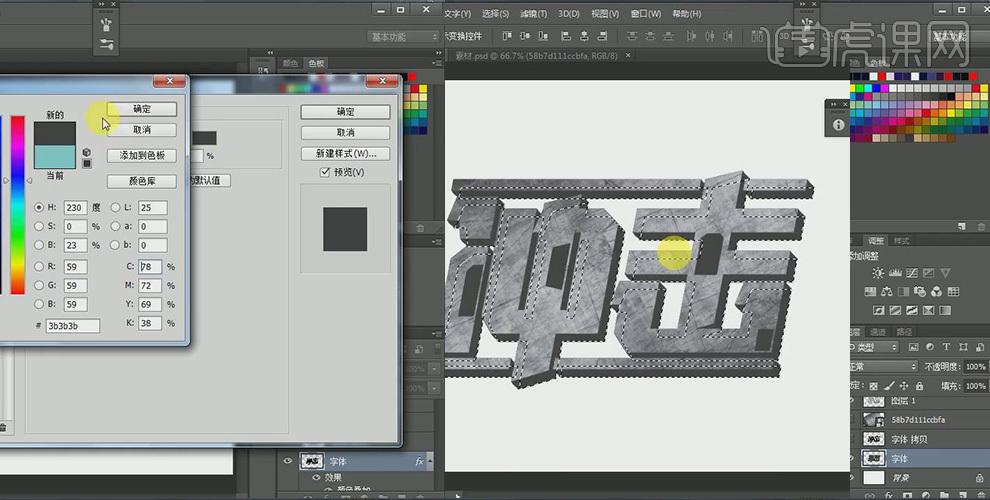
Task: Open the layer blend mode dropdown
Action: click(884, 367)
